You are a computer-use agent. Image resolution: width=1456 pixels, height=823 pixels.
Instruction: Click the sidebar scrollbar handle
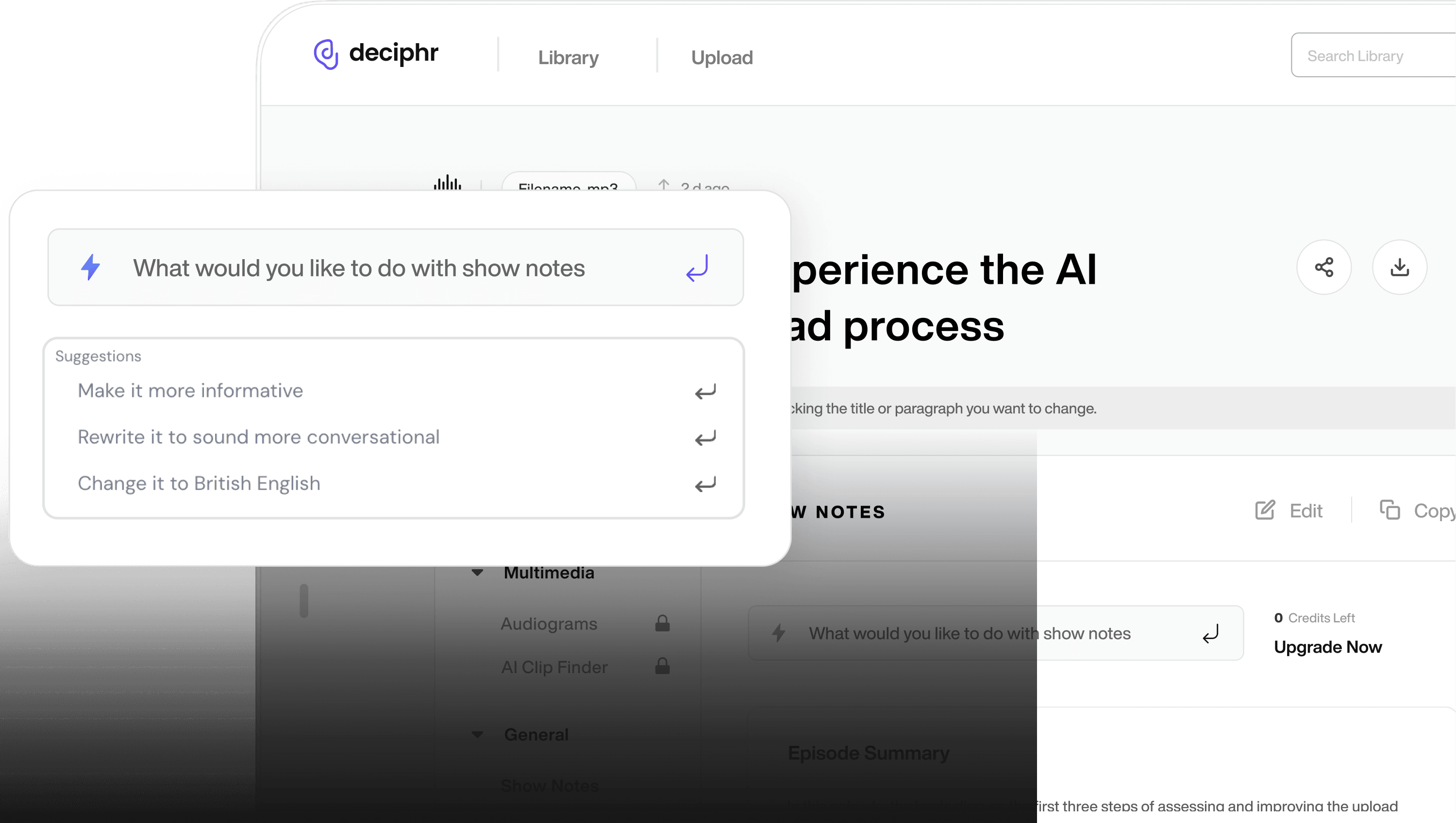click(303, 600)
